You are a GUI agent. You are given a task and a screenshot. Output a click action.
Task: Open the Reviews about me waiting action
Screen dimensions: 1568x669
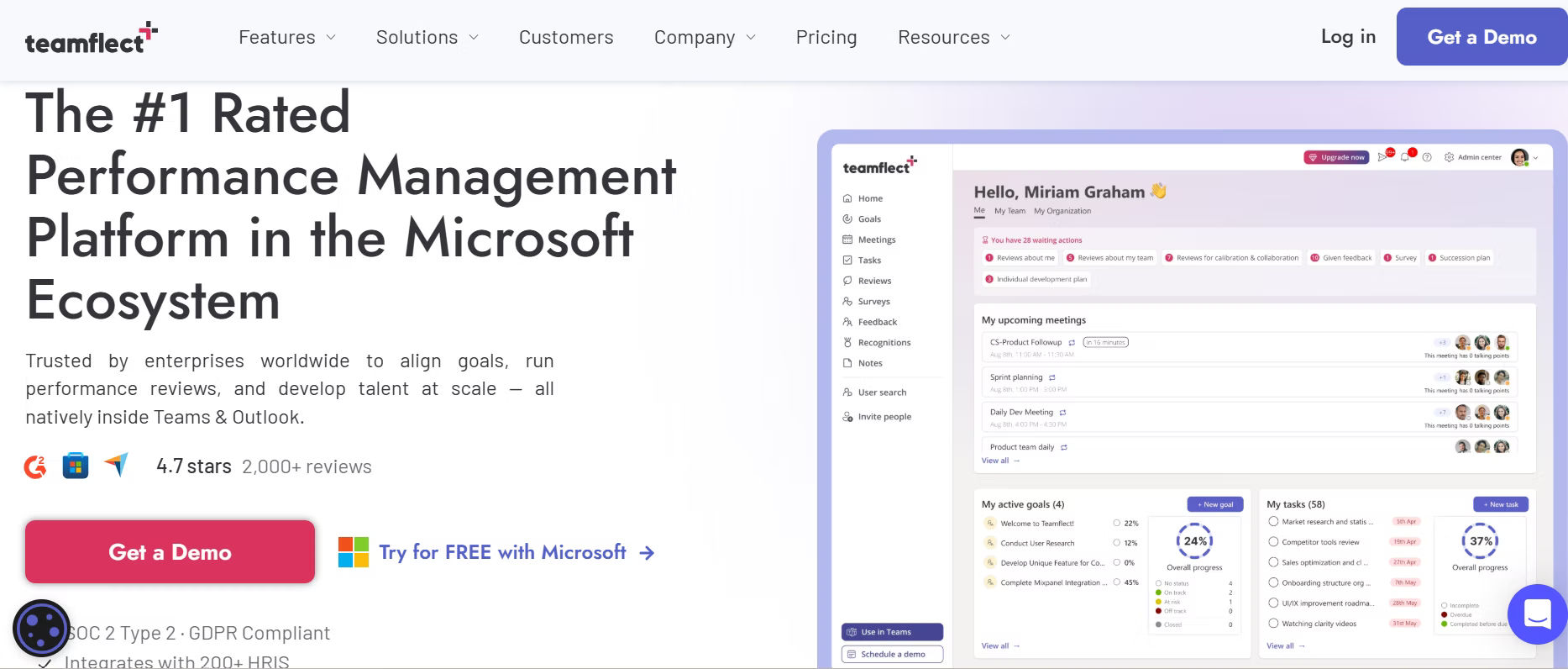point(1020,258)
